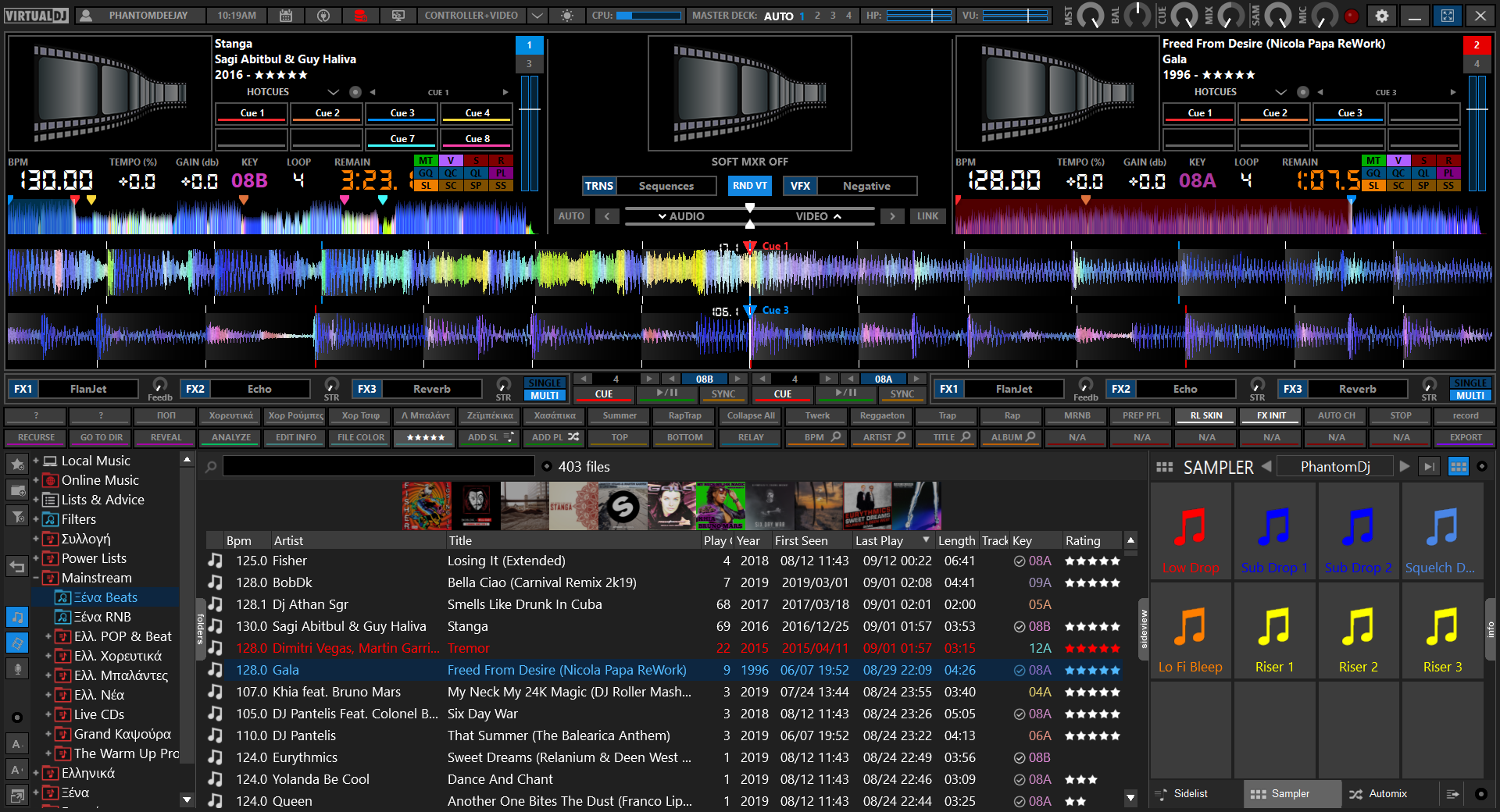Viewport: 1500px width, 812px height.
Task: Sort by Last Play column header
Action: [x=891, y=541]
